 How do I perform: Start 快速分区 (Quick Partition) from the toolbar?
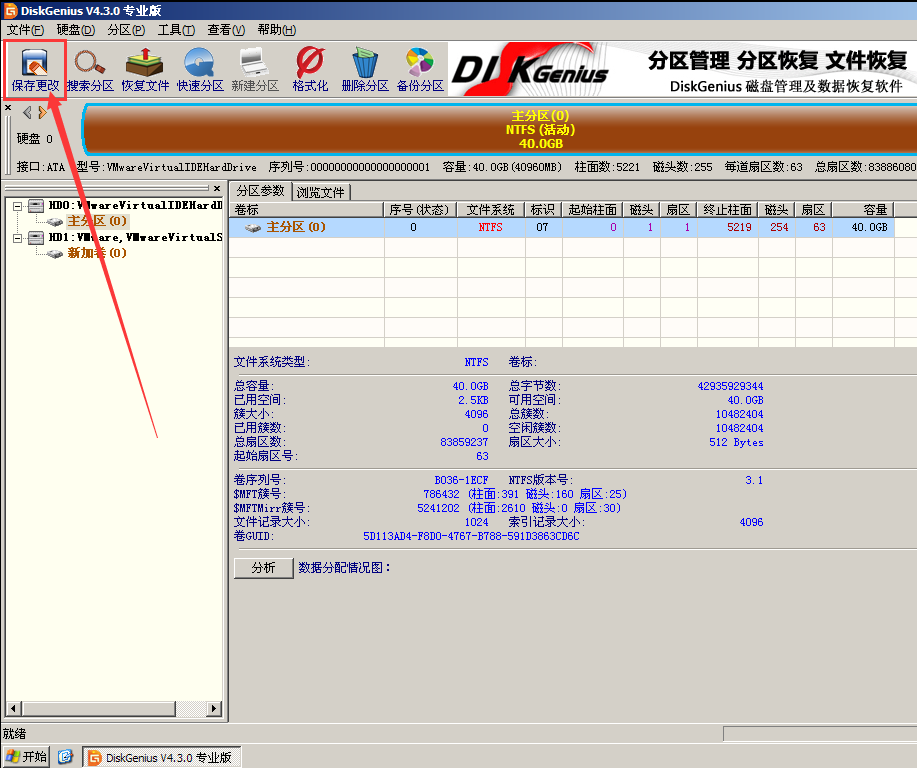pyautogui.click(x=200, y=69)
